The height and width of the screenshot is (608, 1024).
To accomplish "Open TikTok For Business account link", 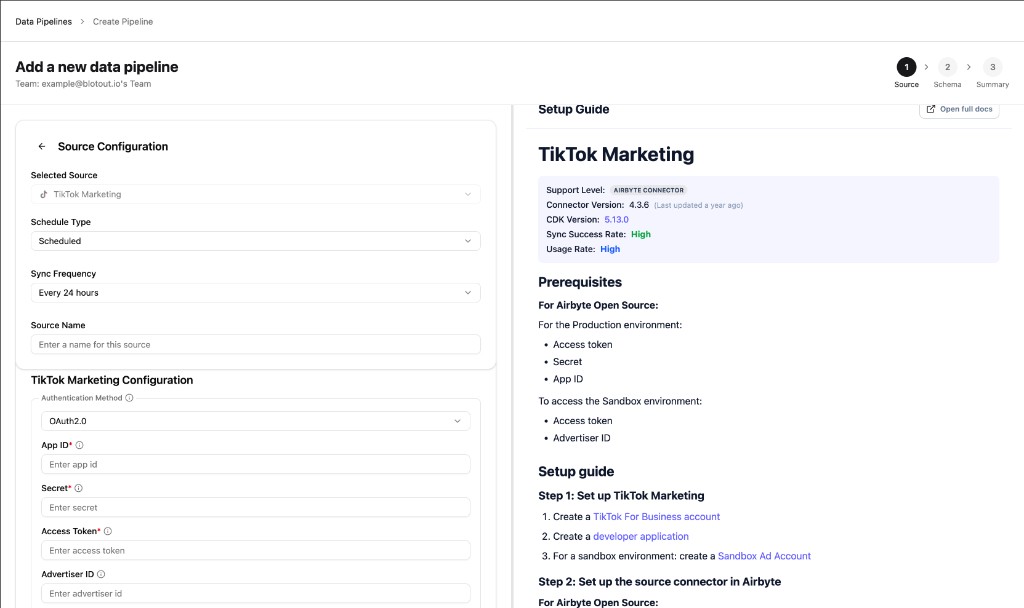I will point(656,517).
